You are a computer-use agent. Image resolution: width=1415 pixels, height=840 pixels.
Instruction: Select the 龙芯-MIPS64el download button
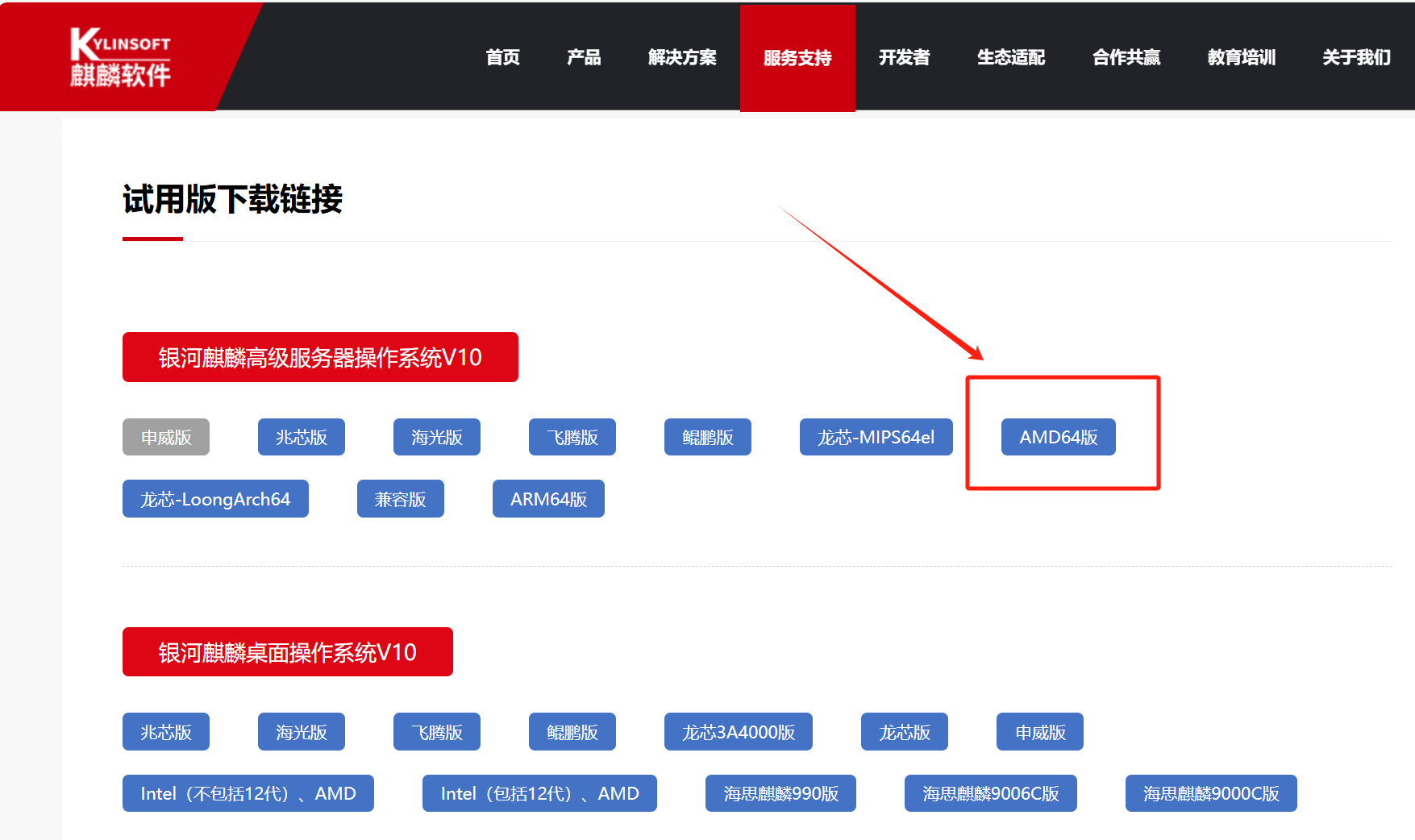coord(876,437)
